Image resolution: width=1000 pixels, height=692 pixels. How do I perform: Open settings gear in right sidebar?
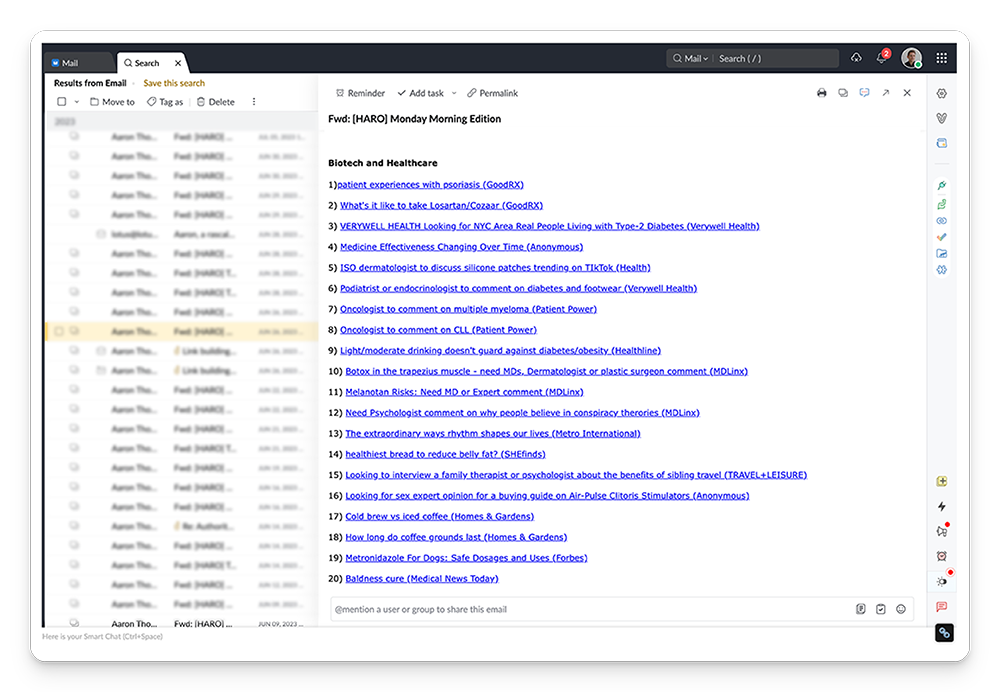pyautogui.click(x=941, y=94)
